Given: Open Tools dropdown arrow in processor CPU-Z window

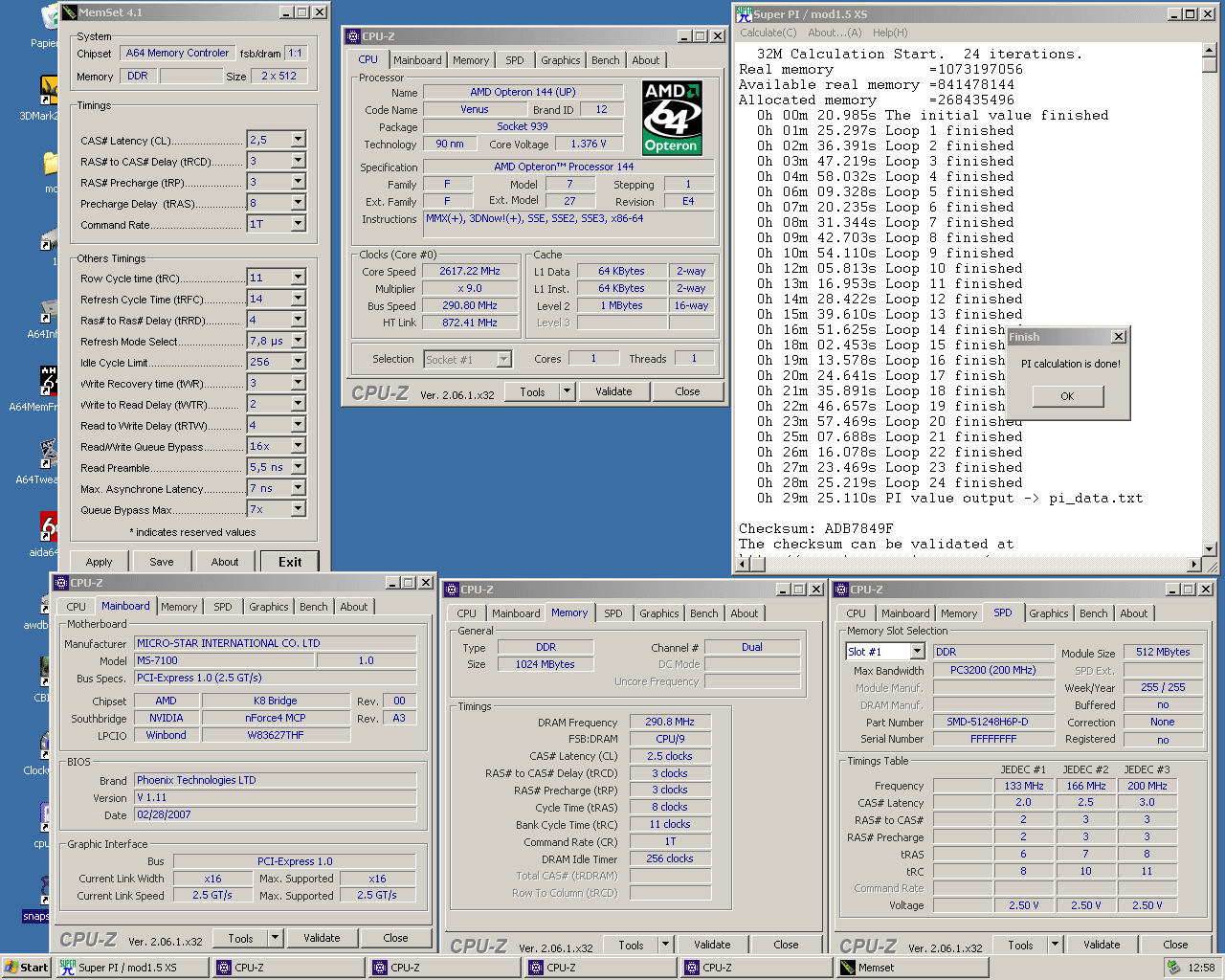Looking at the screenshot, I should click(x=567, y=391).
